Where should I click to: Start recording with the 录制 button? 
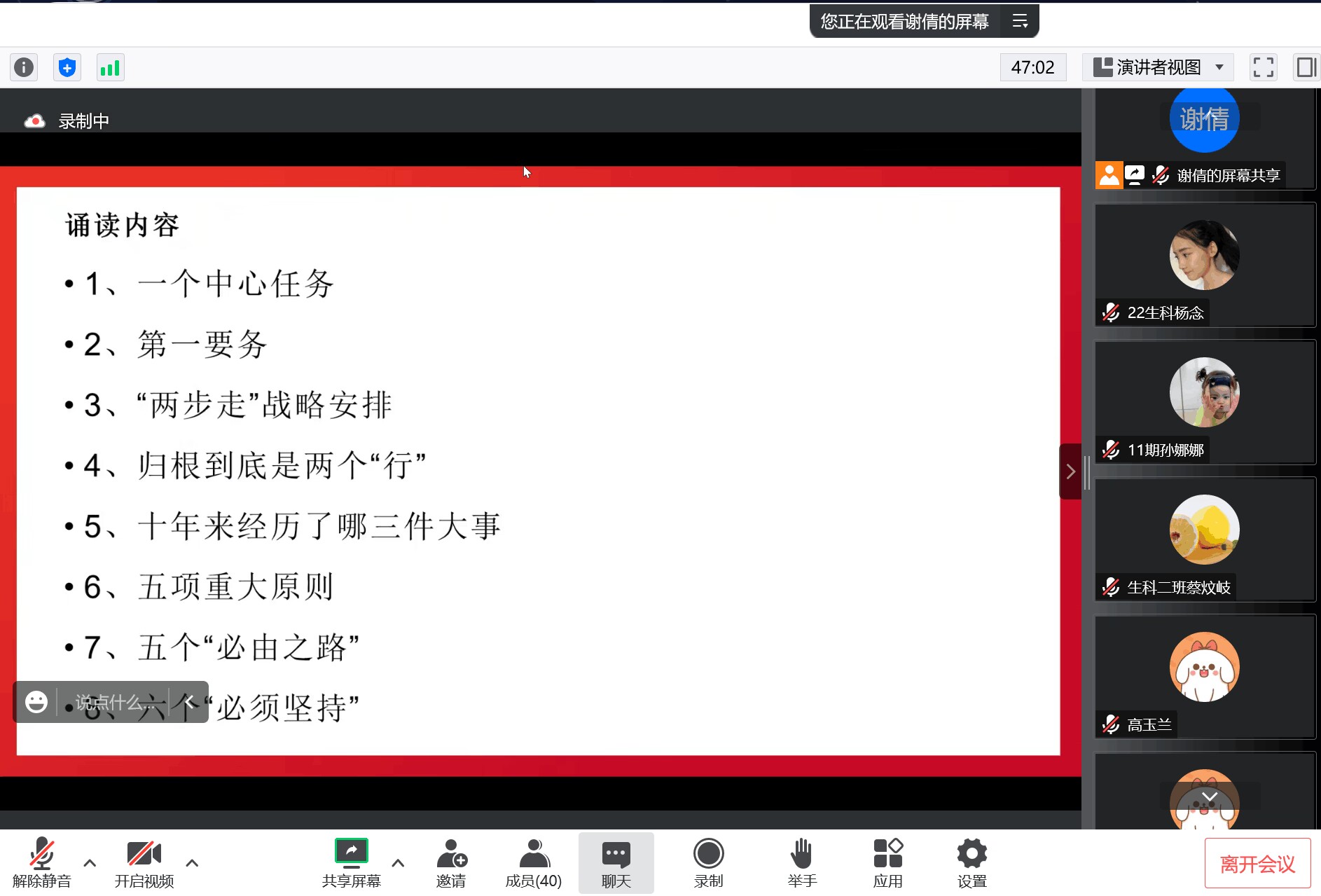(708, 862)
